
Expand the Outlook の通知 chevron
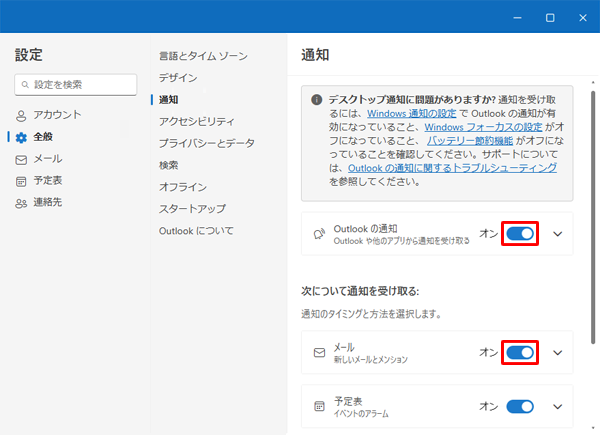[x=558, y=234]
